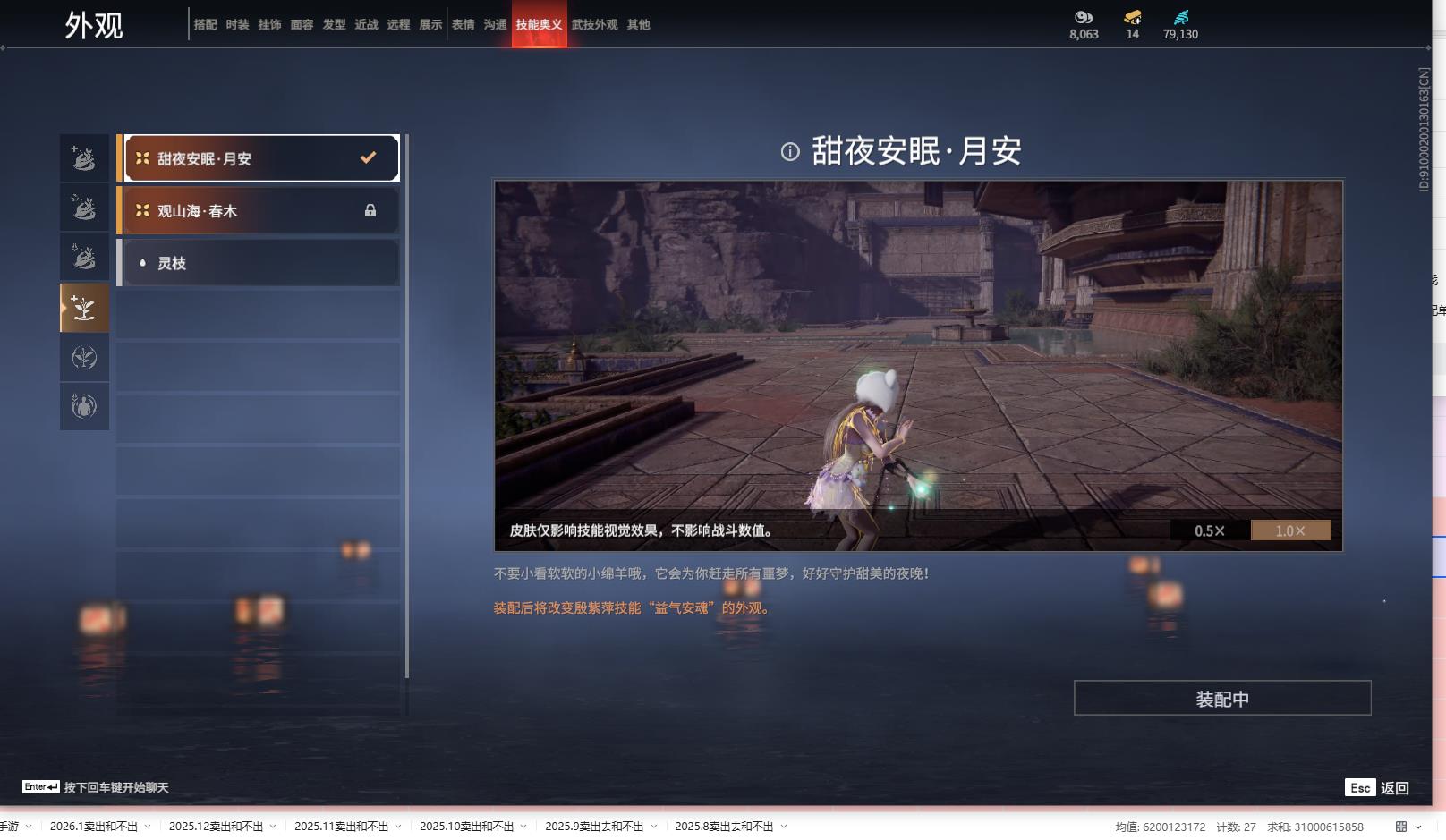Select the 甜夜安眠·月安 skin entry

tap(259, 158)
